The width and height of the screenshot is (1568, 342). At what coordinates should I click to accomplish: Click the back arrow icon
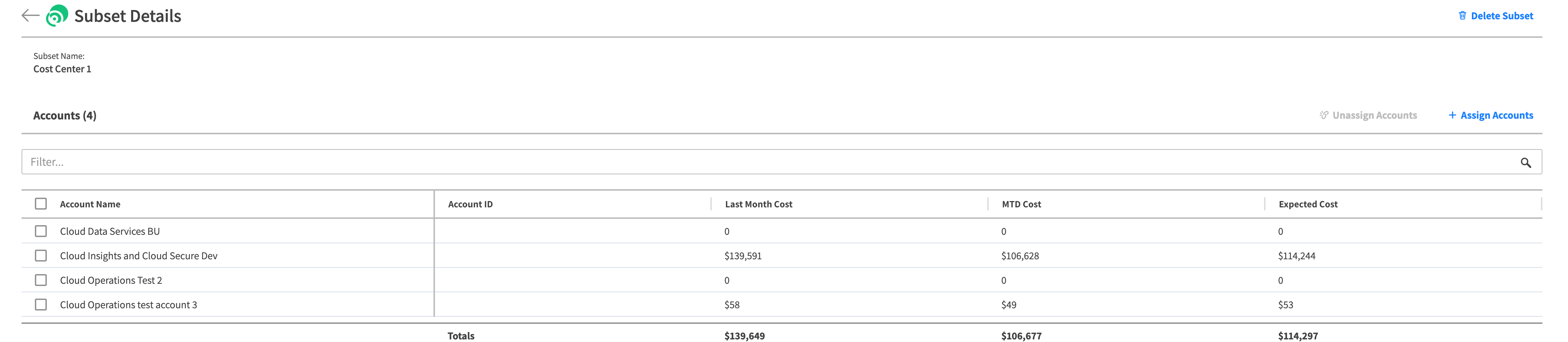click(x=30, y=16)
